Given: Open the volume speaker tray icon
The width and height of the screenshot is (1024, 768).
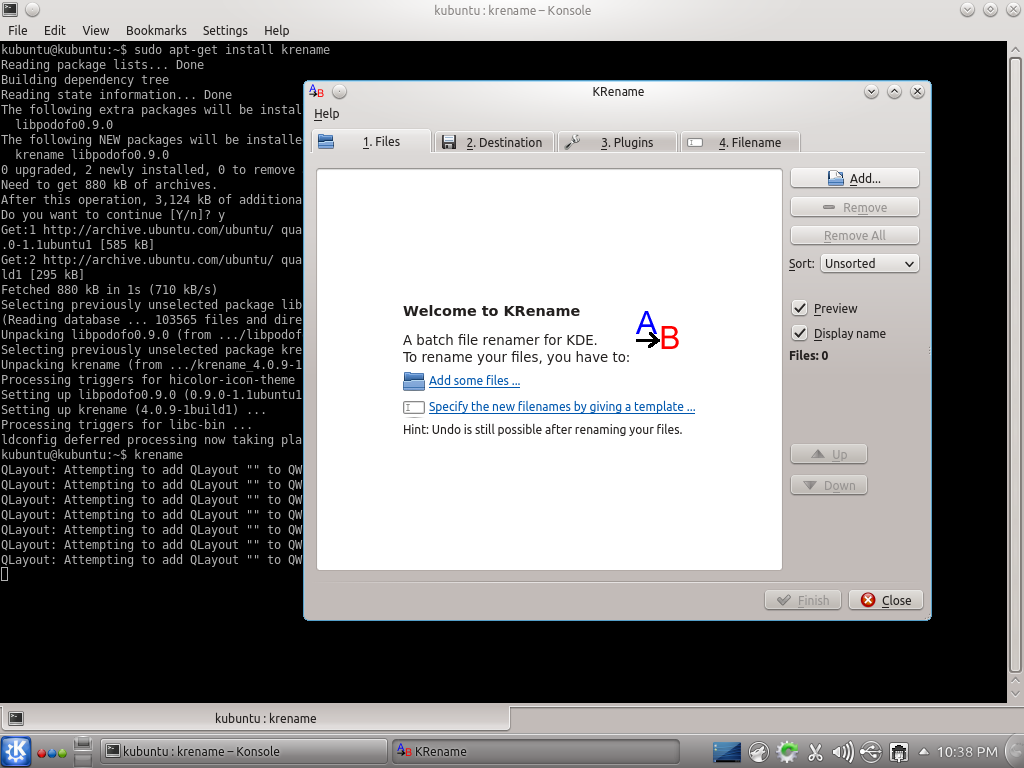Looking at the screenshot, I should tap(843, 751).
